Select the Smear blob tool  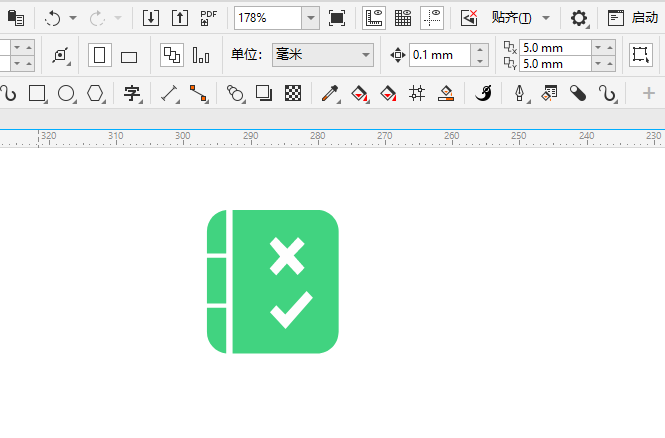(578, 93)
